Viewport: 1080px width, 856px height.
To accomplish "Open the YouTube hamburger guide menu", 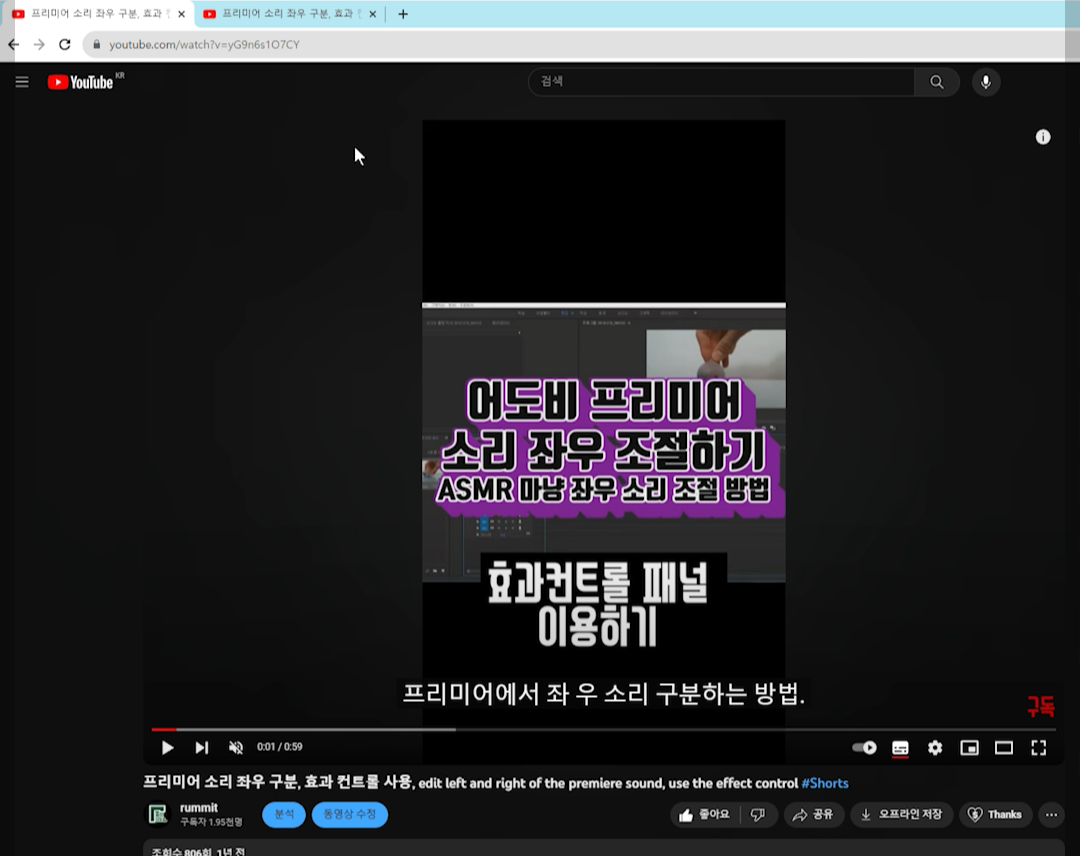I will [x=22, y=82].
